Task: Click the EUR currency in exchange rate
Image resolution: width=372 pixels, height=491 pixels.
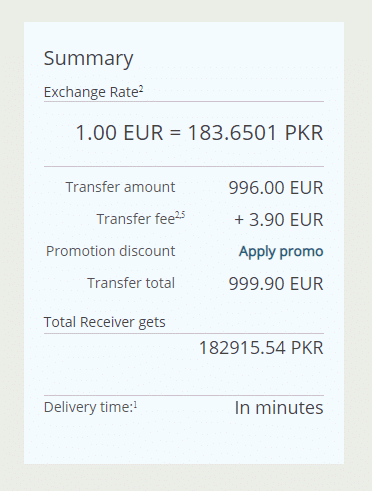Action: tap(143, 133)
